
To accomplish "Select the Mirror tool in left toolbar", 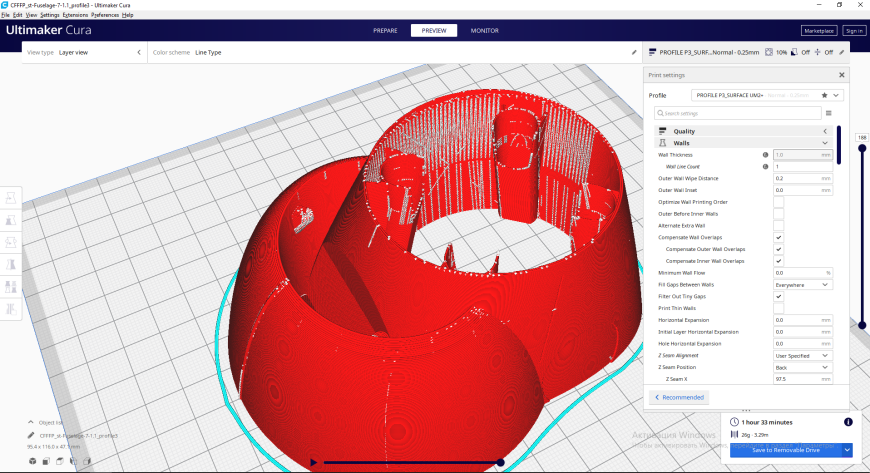I will (11, 265).
